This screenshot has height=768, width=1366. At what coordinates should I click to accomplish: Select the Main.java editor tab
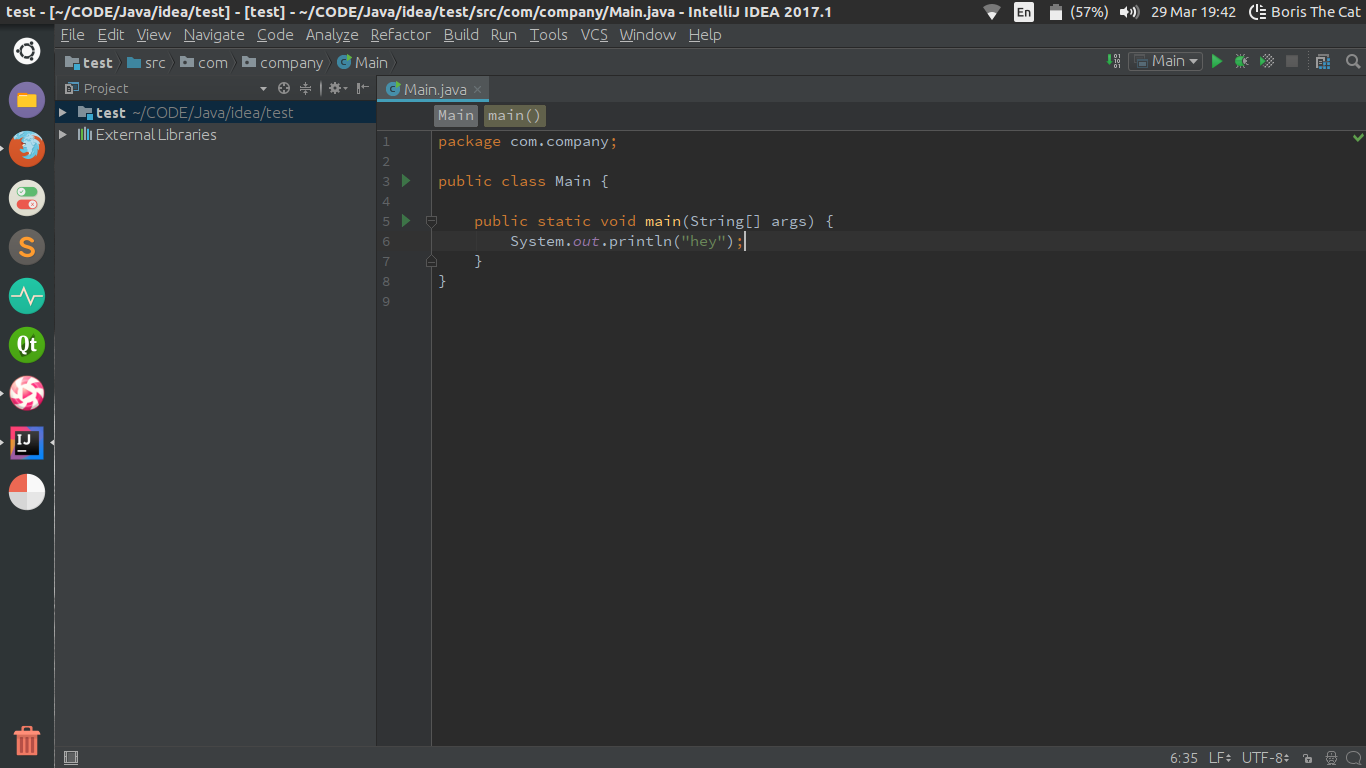434,89
